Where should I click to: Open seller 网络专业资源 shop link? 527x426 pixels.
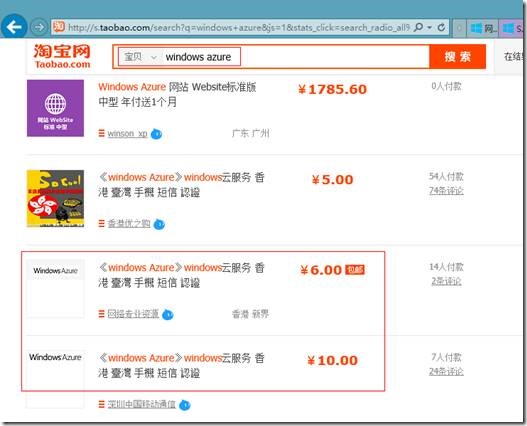tap(133, 314)
